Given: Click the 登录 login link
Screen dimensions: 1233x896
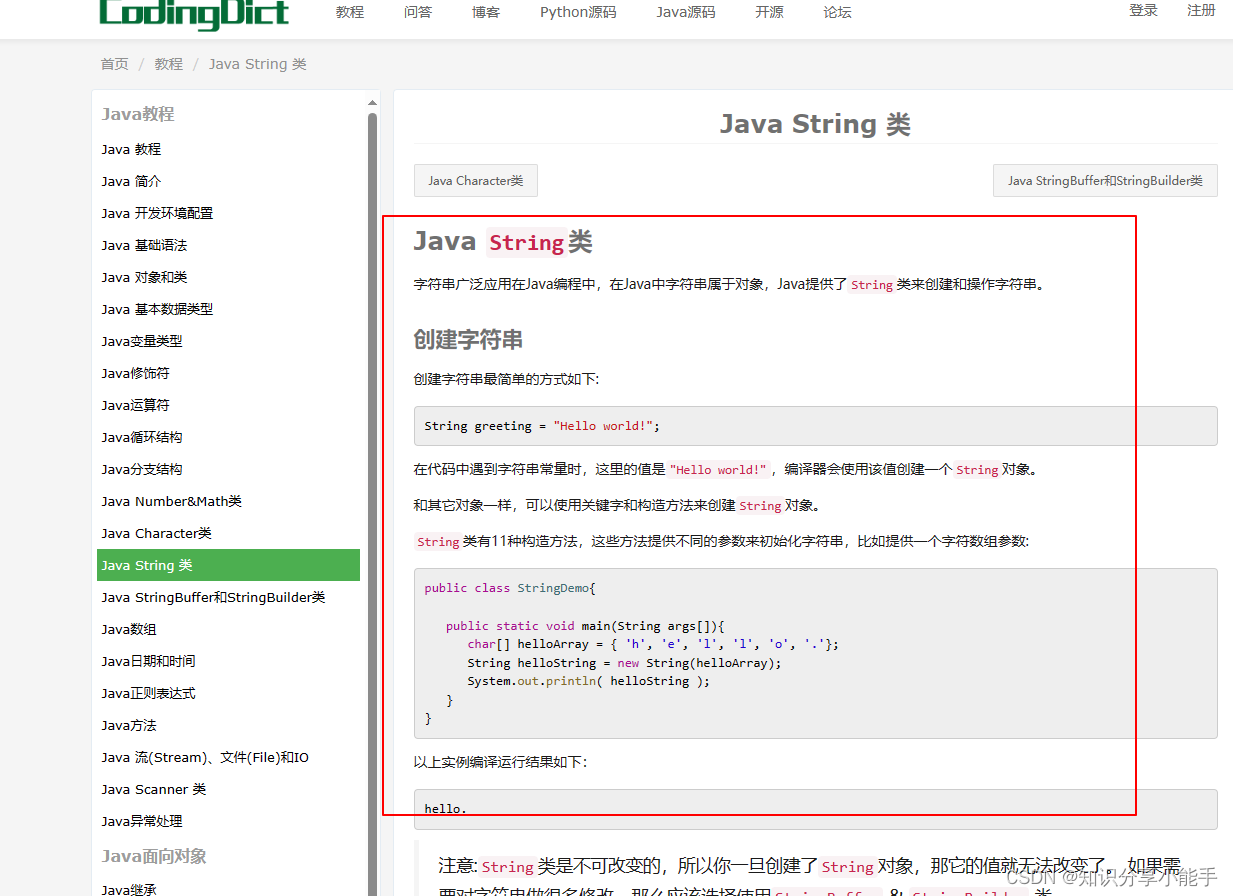Looking at the screenshot, I should [x=1143, y=10].
